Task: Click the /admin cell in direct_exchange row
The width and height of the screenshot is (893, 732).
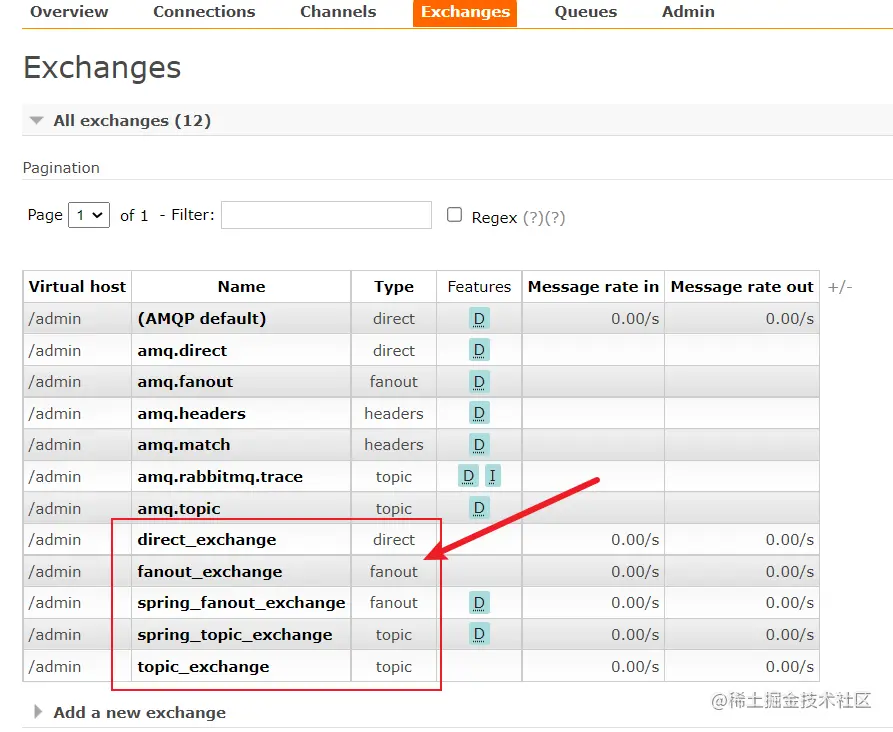Action: point(77,540)
